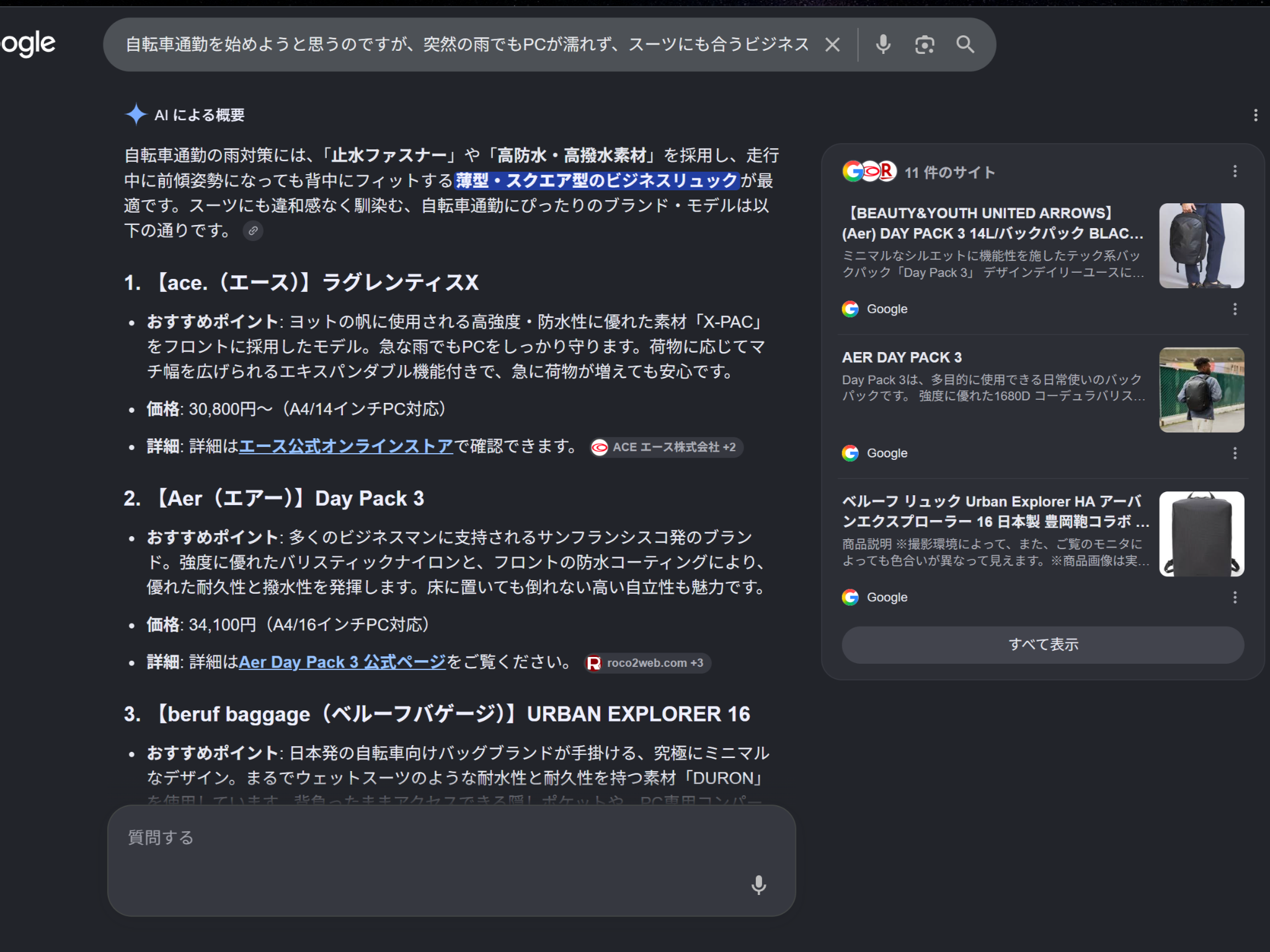This screenshot has width=1270, height=952.
Task: Click the search query text box
Action: (x=468, y=45)
